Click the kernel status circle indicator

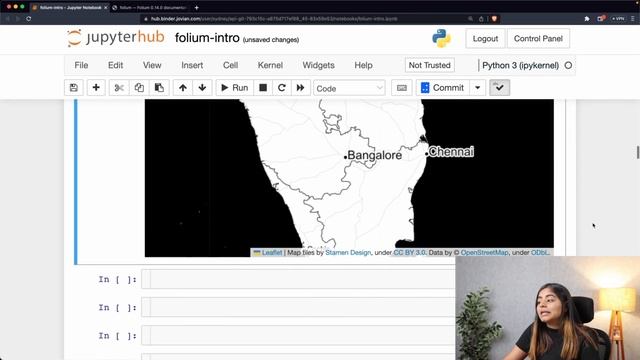(x=568, y=65)
